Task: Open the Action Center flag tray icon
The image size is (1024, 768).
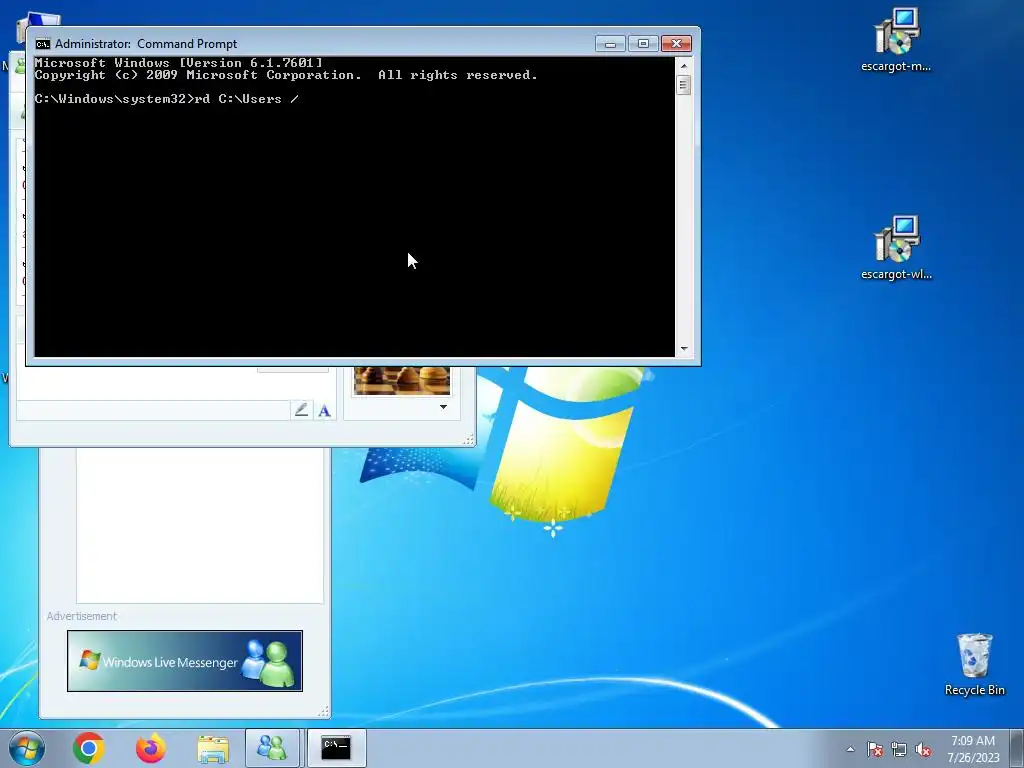Action: 875,749
